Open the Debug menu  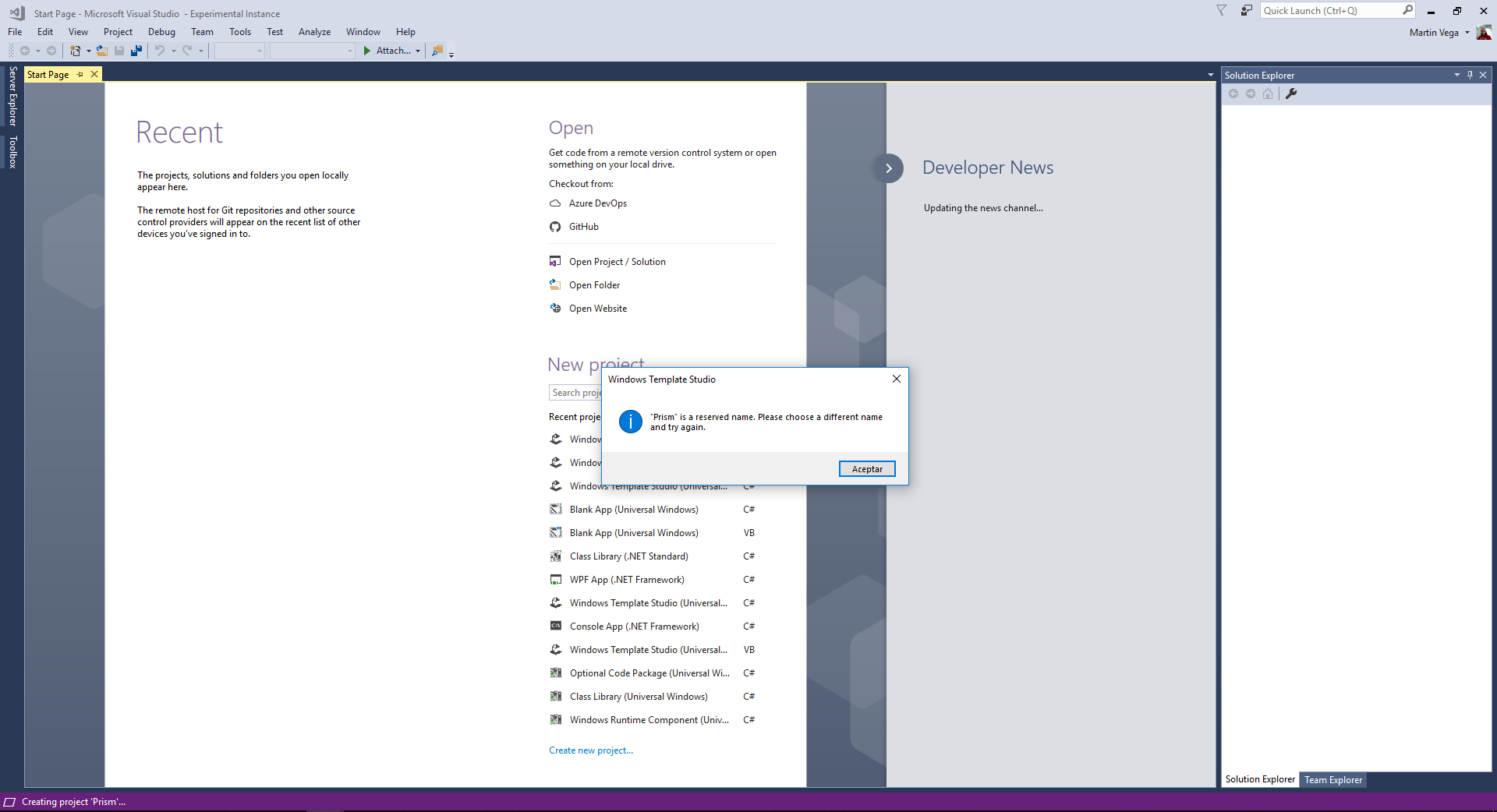tap(161, 32)
